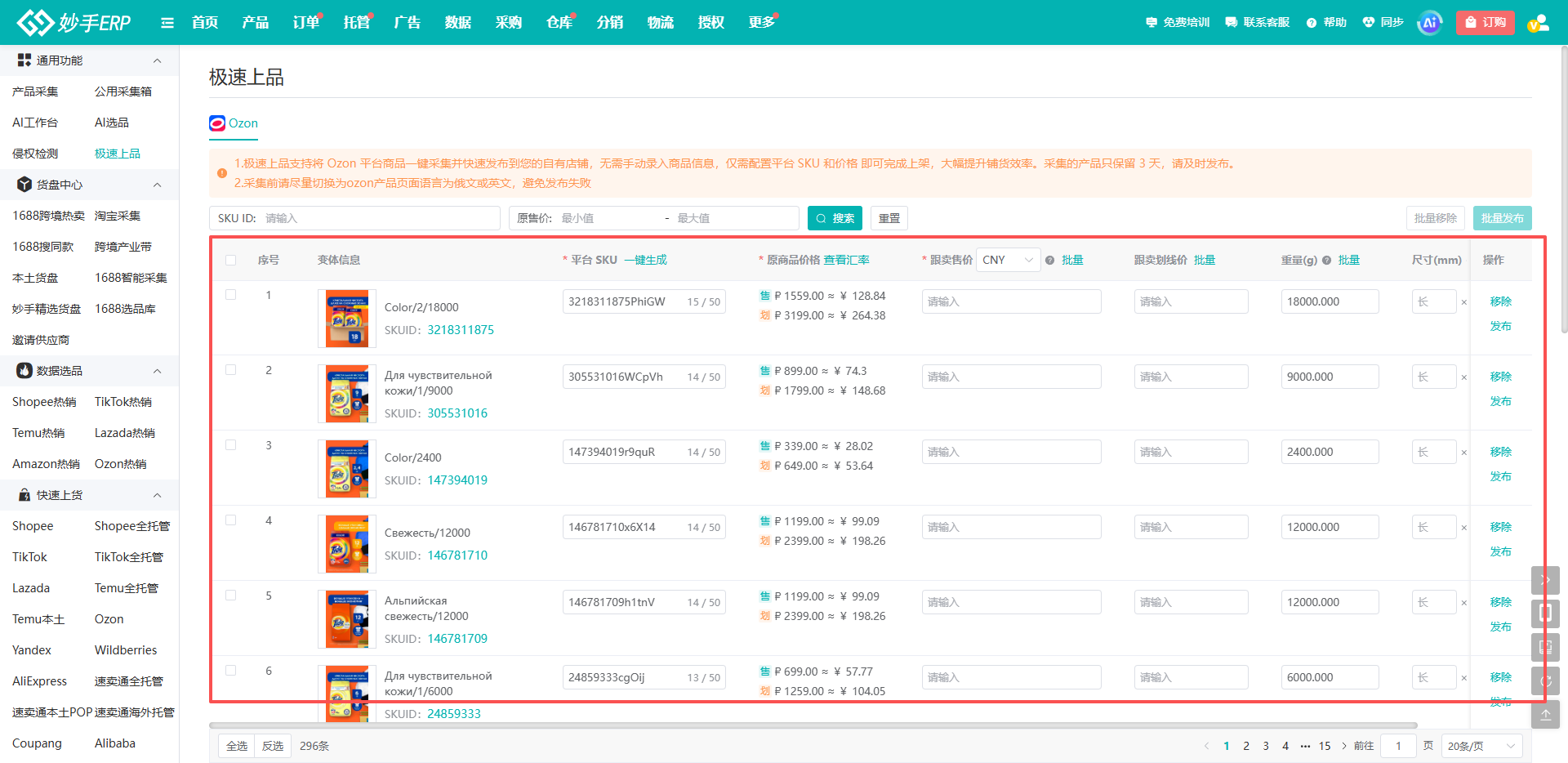Open the 订单 top menu

coord(306,23)
